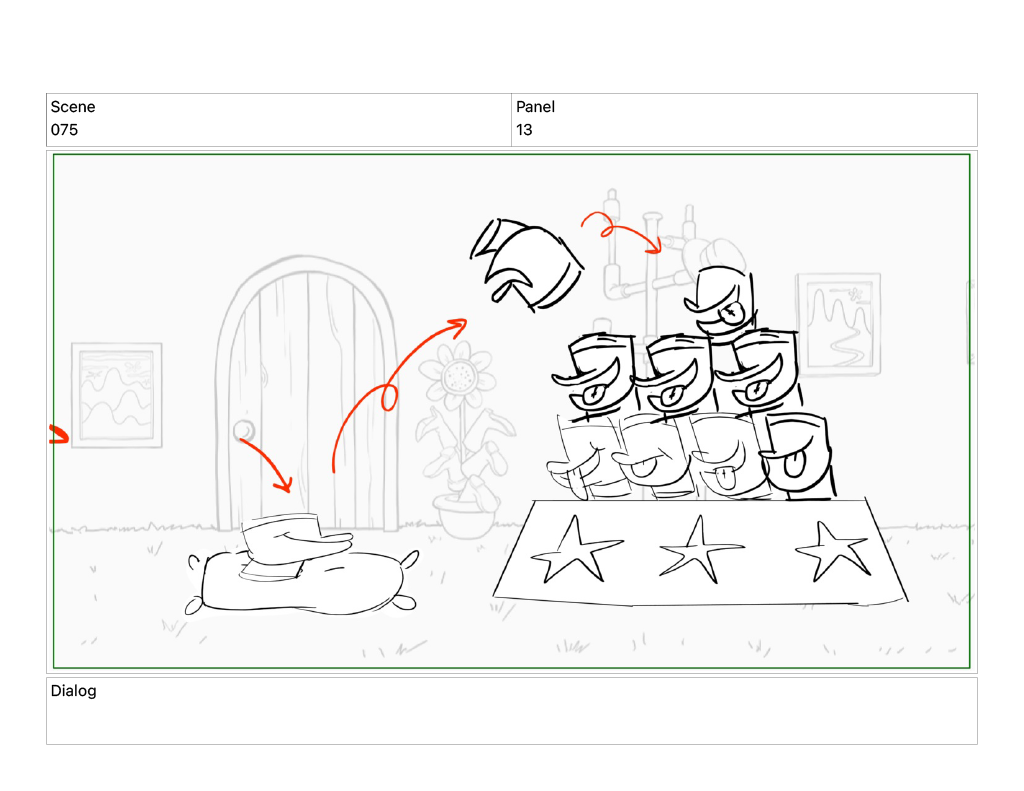Select the right star on the table

pos(833,551)
